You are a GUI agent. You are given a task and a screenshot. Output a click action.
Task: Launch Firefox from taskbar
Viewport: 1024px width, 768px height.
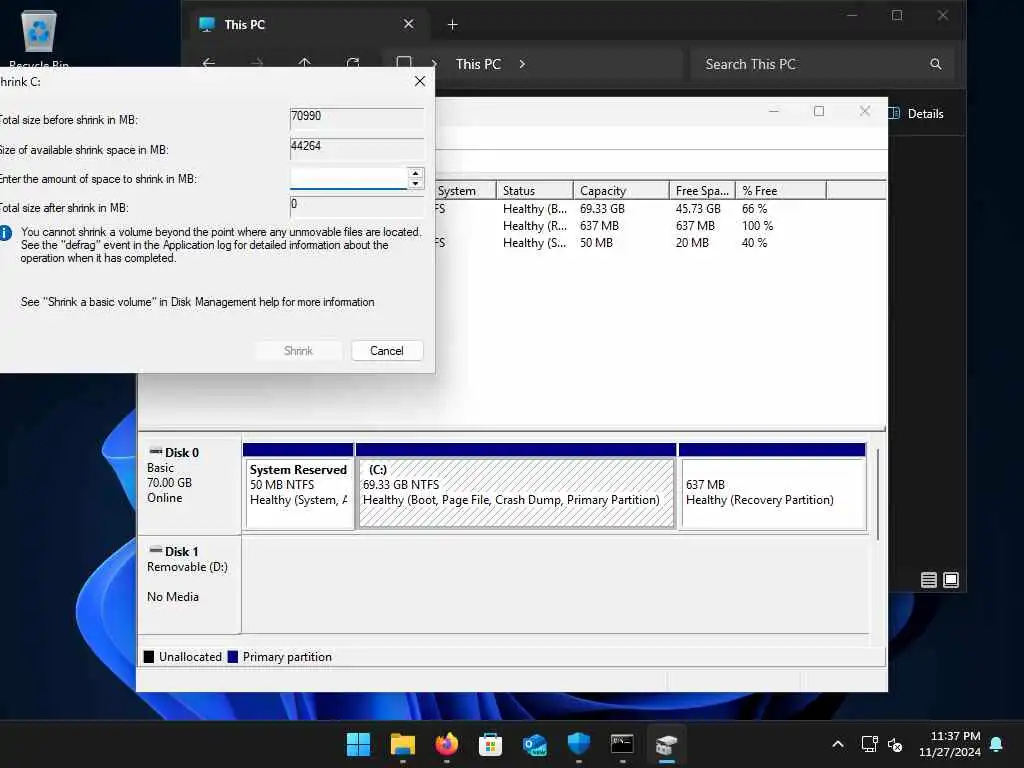(447, 744)
